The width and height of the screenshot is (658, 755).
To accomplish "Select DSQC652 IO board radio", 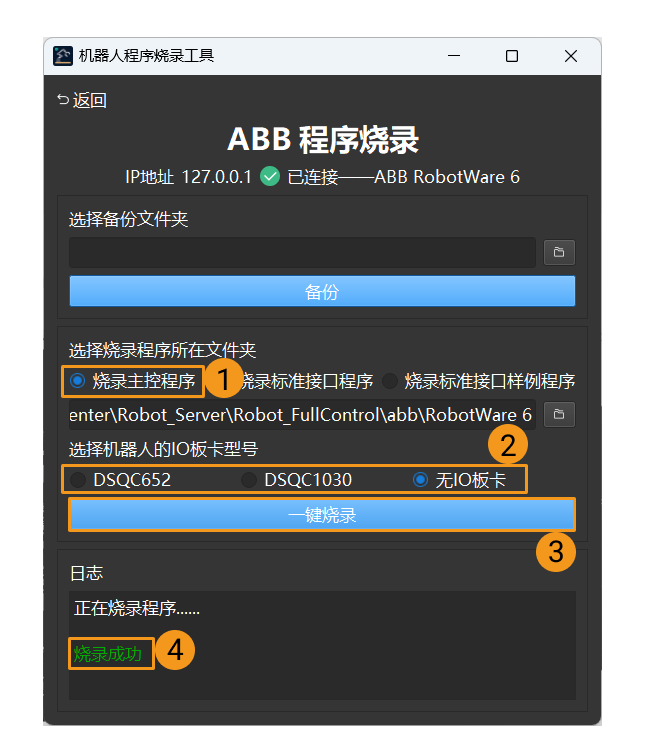I will pos(120,480).
